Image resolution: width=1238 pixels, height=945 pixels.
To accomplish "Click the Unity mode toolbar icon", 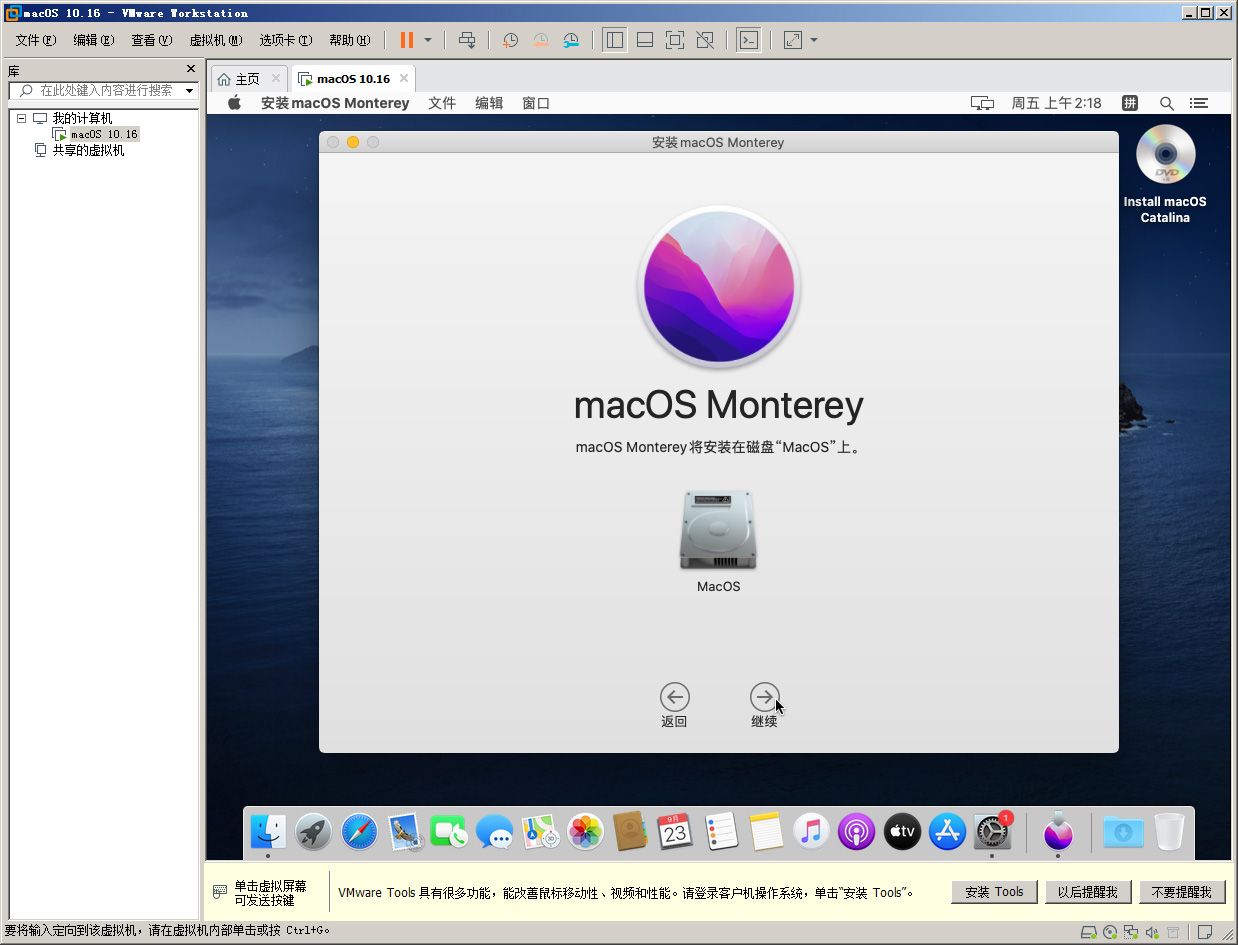I will [705, 40].
